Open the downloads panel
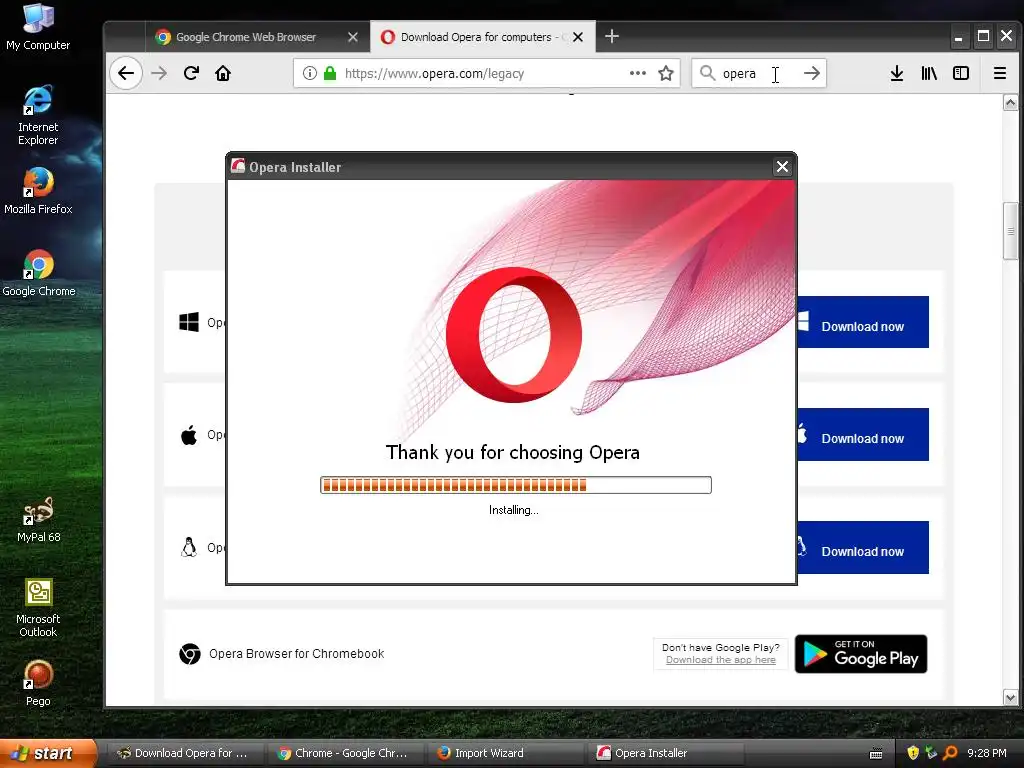This screenshot has width=1024, height=768. tap(897, 73)
